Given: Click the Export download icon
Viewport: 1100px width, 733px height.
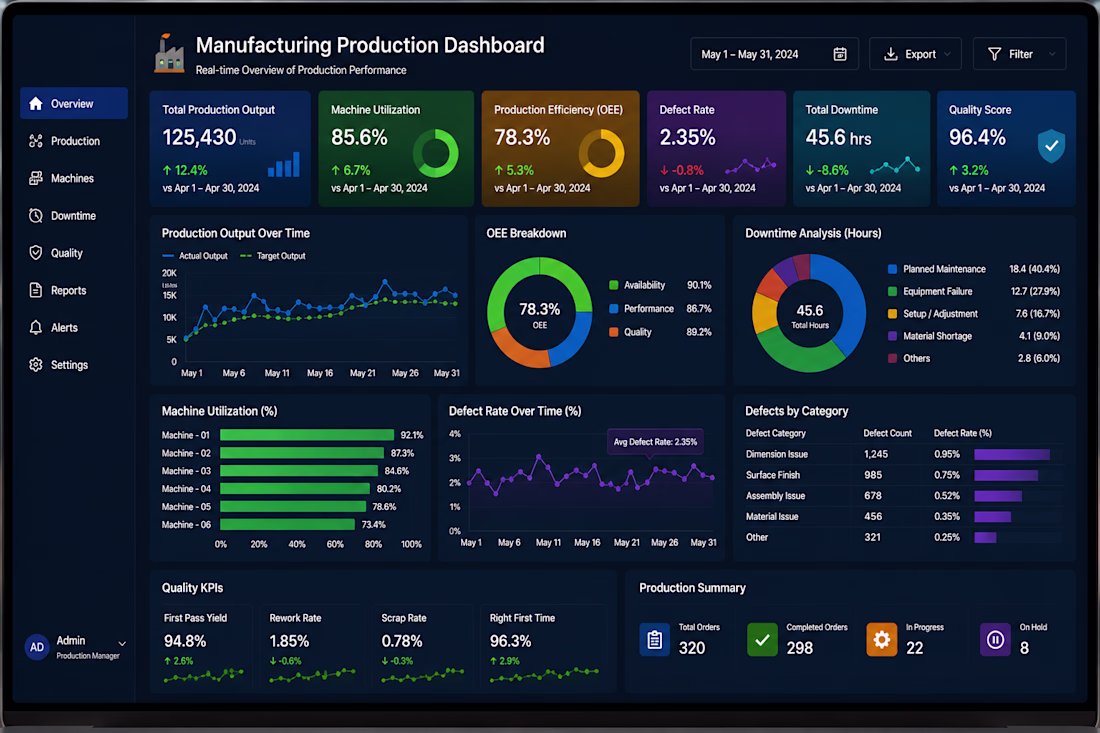Looking at the screenshot, I should [890, 54].
